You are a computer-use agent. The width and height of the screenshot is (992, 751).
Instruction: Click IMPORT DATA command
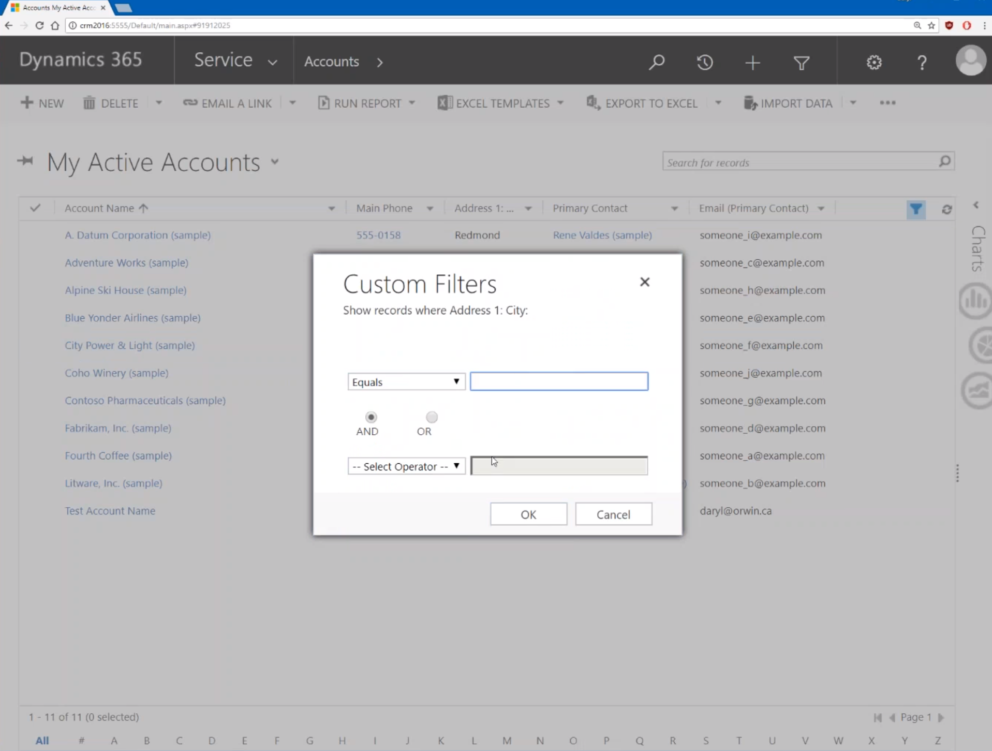[x=788, y=103]
